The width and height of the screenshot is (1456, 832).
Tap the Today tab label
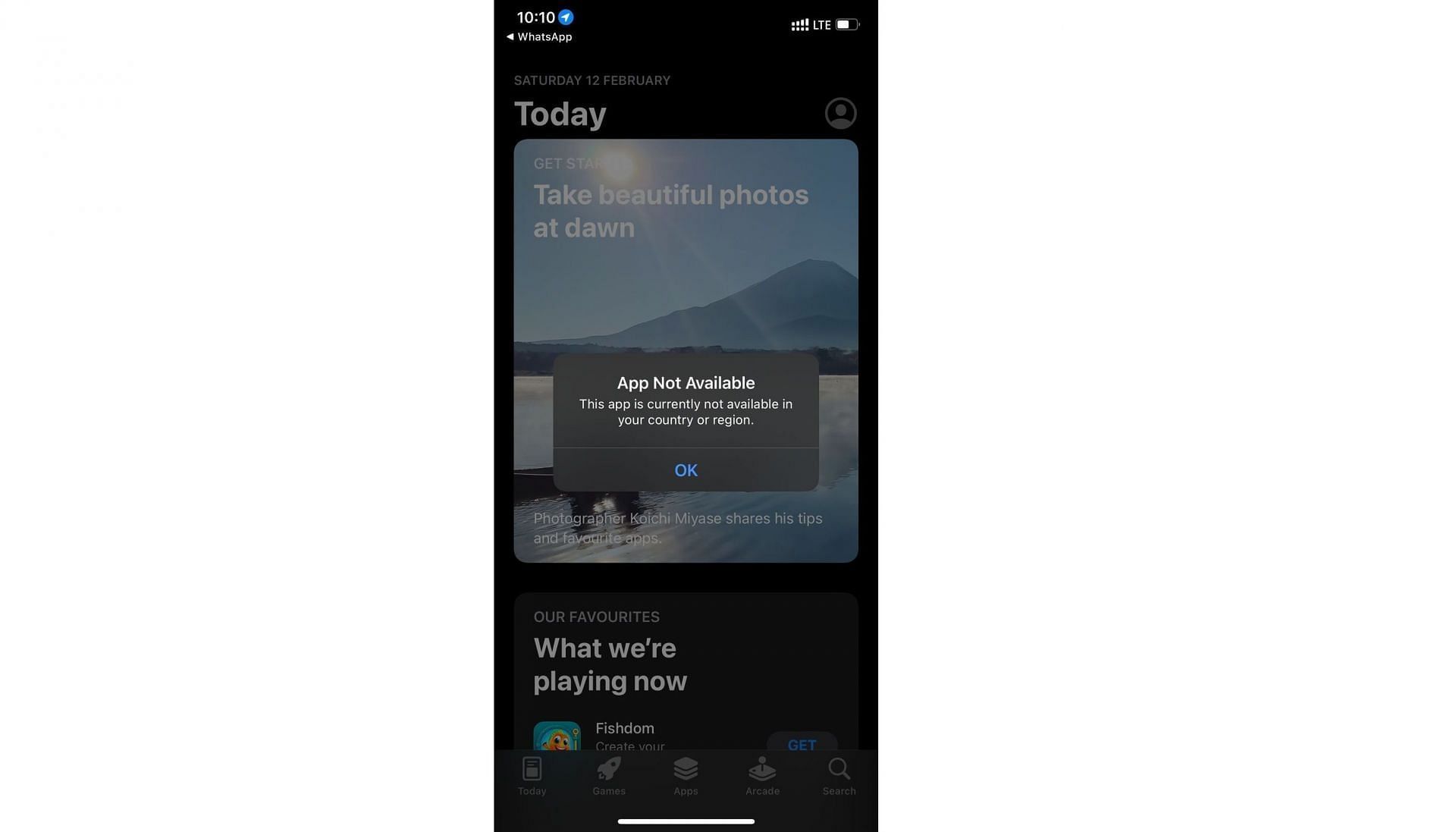(532, 792)
